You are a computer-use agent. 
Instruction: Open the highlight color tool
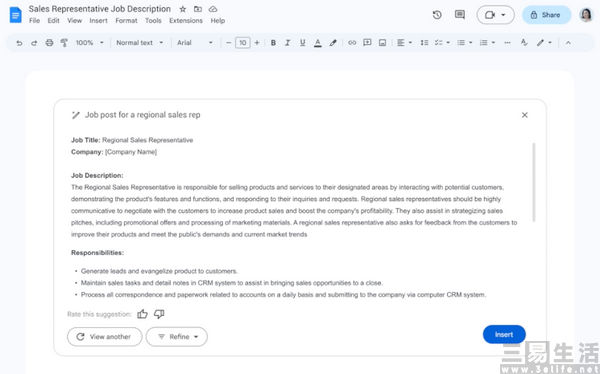point(333,43)
